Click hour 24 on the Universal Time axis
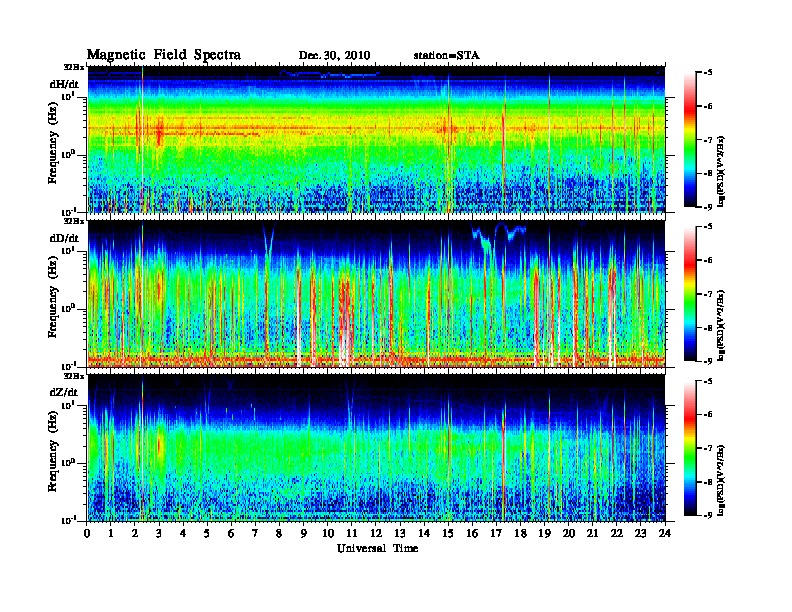 [x=665, y=533]
